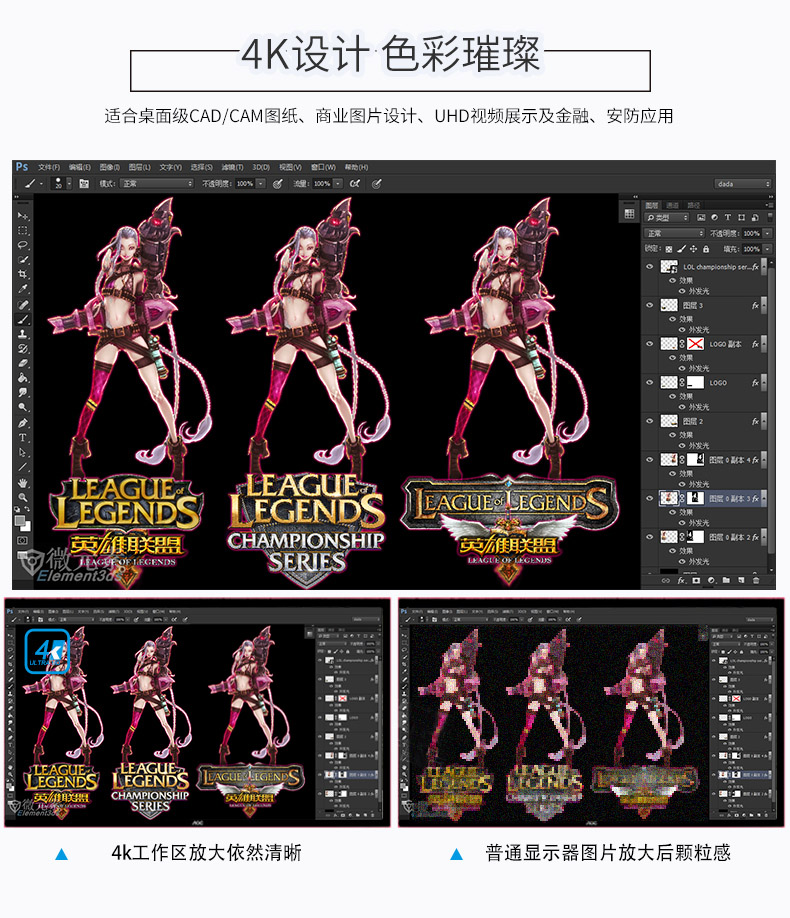Screen dimensions: 790x918
Task: Select the History Brush tool in the large window
Action: click(23, 348)
